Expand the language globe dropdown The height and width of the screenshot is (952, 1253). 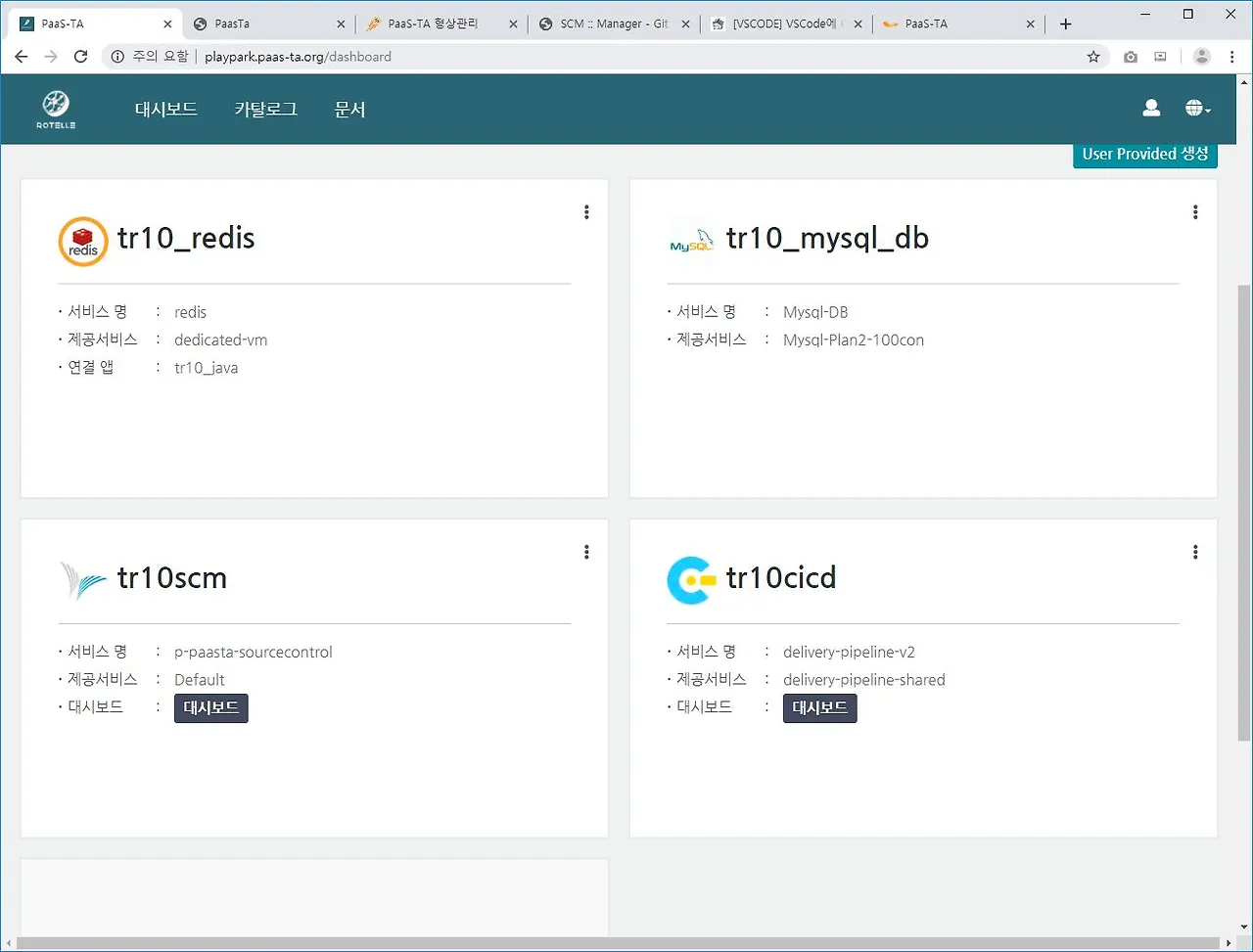click(x=1197, y=109)
